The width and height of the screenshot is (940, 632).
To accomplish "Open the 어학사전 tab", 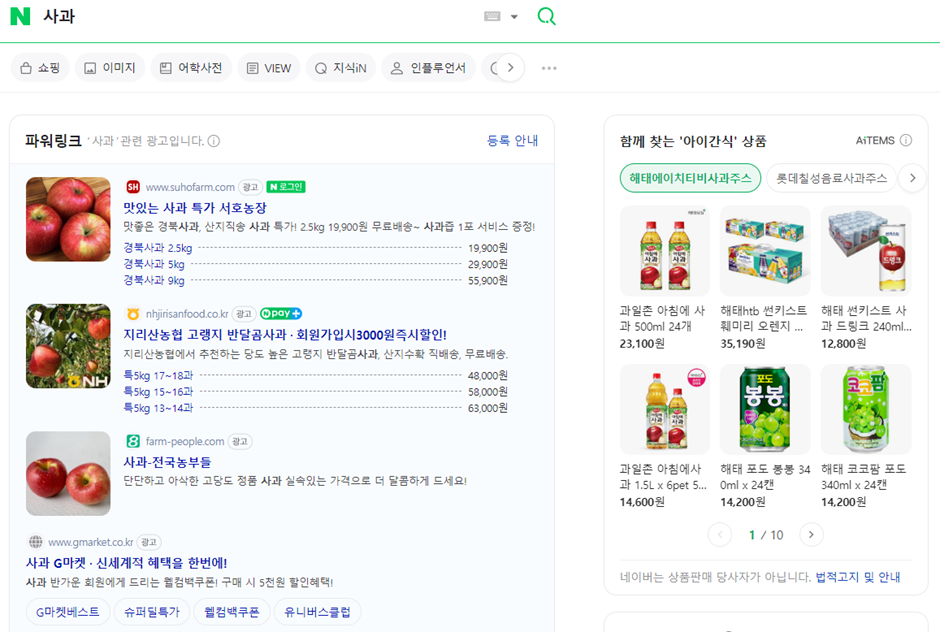I will pos(191,68).
